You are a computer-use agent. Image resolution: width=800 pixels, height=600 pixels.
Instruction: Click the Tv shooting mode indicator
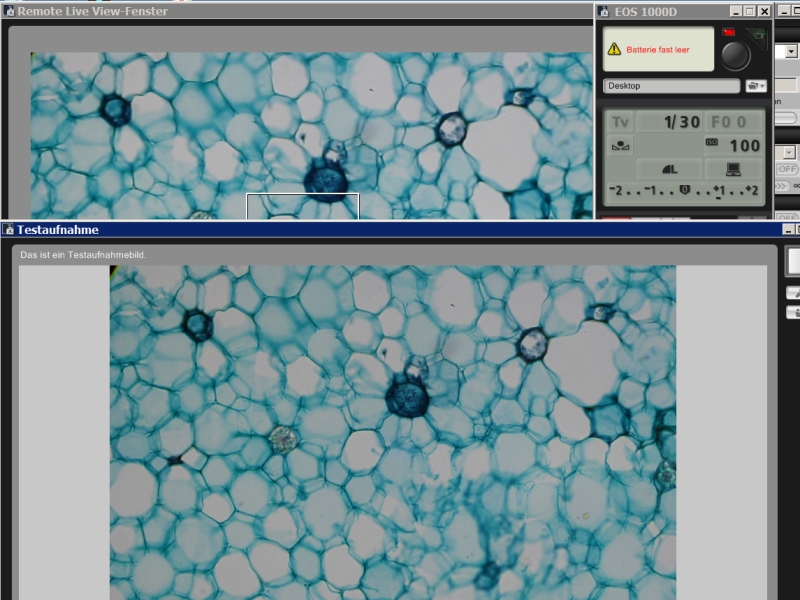[620, 122]
